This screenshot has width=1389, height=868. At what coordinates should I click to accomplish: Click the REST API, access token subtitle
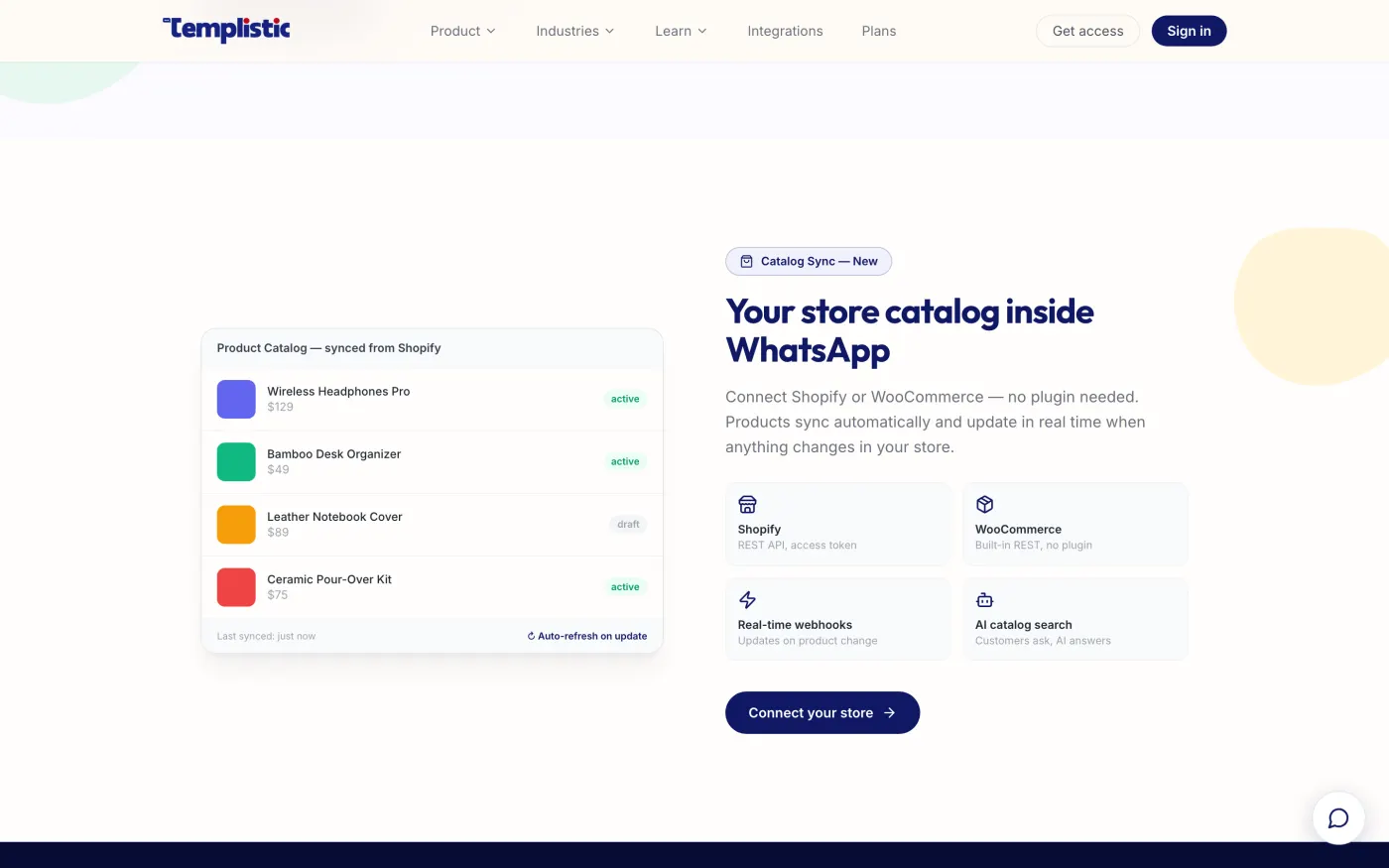tap(797, 545)
